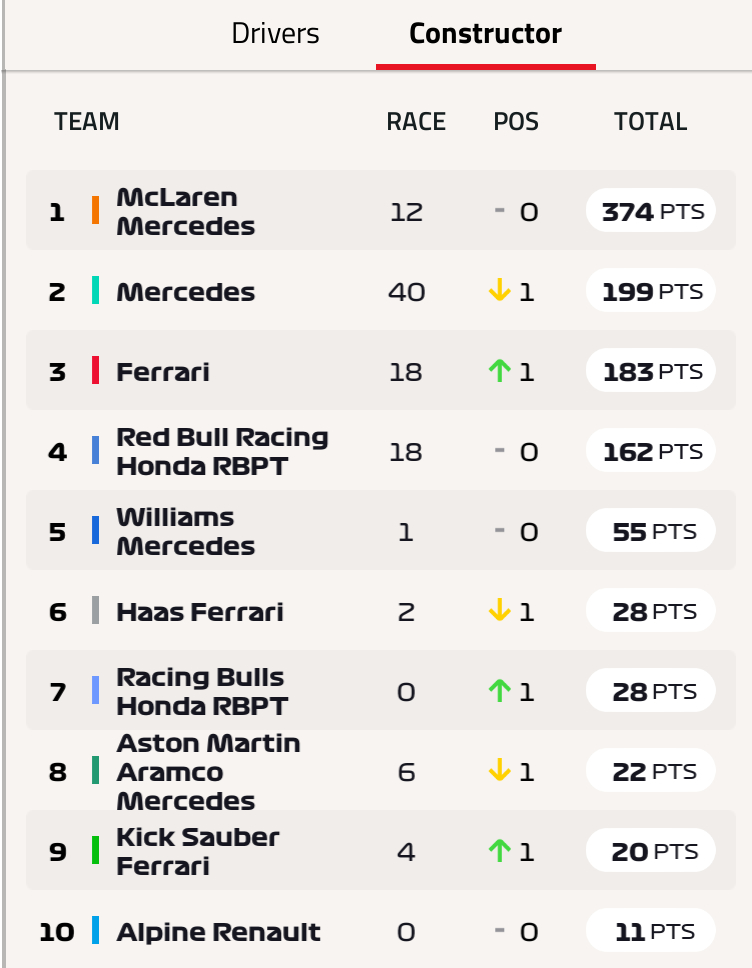Open the Red Bull Racing Honda RBPT team

(222, 451)
